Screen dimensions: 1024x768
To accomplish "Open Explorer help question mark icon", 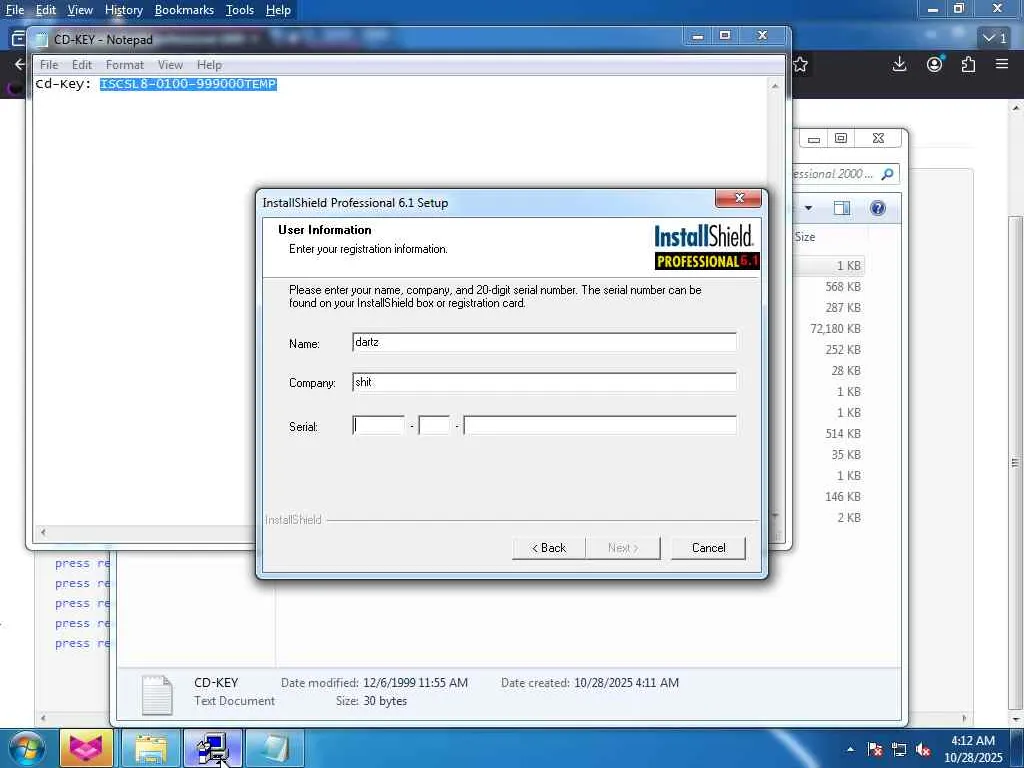I will tap(878, 208).
